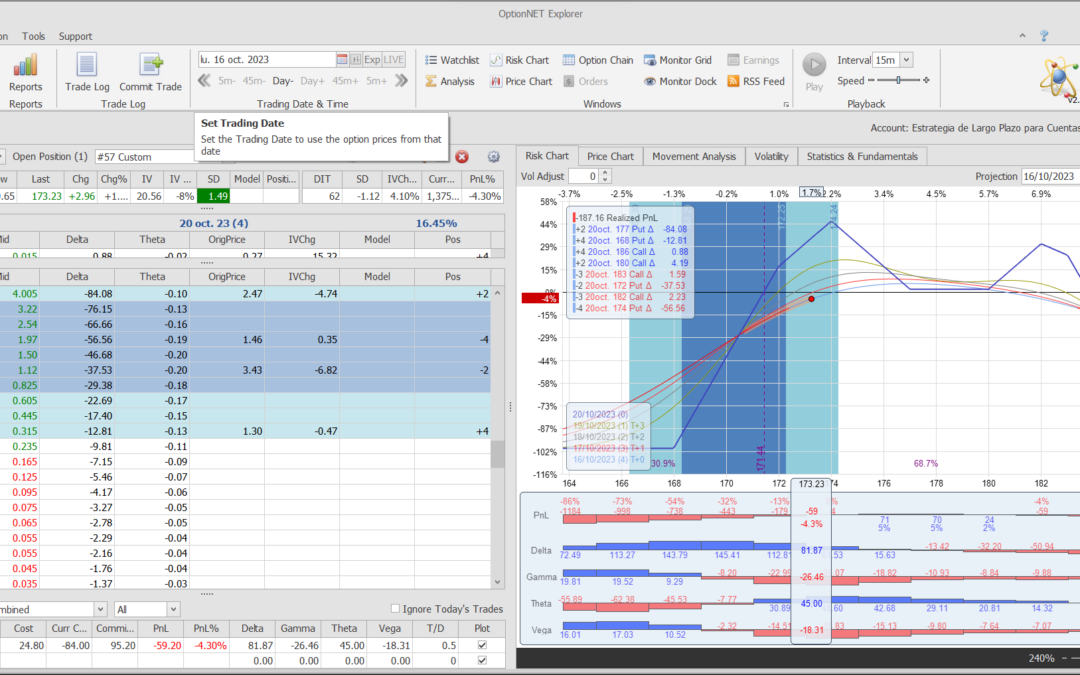Toggle Plot checkbox in the bottom empty row
Screen dimensions: 1080x675
tap(484, 661)
